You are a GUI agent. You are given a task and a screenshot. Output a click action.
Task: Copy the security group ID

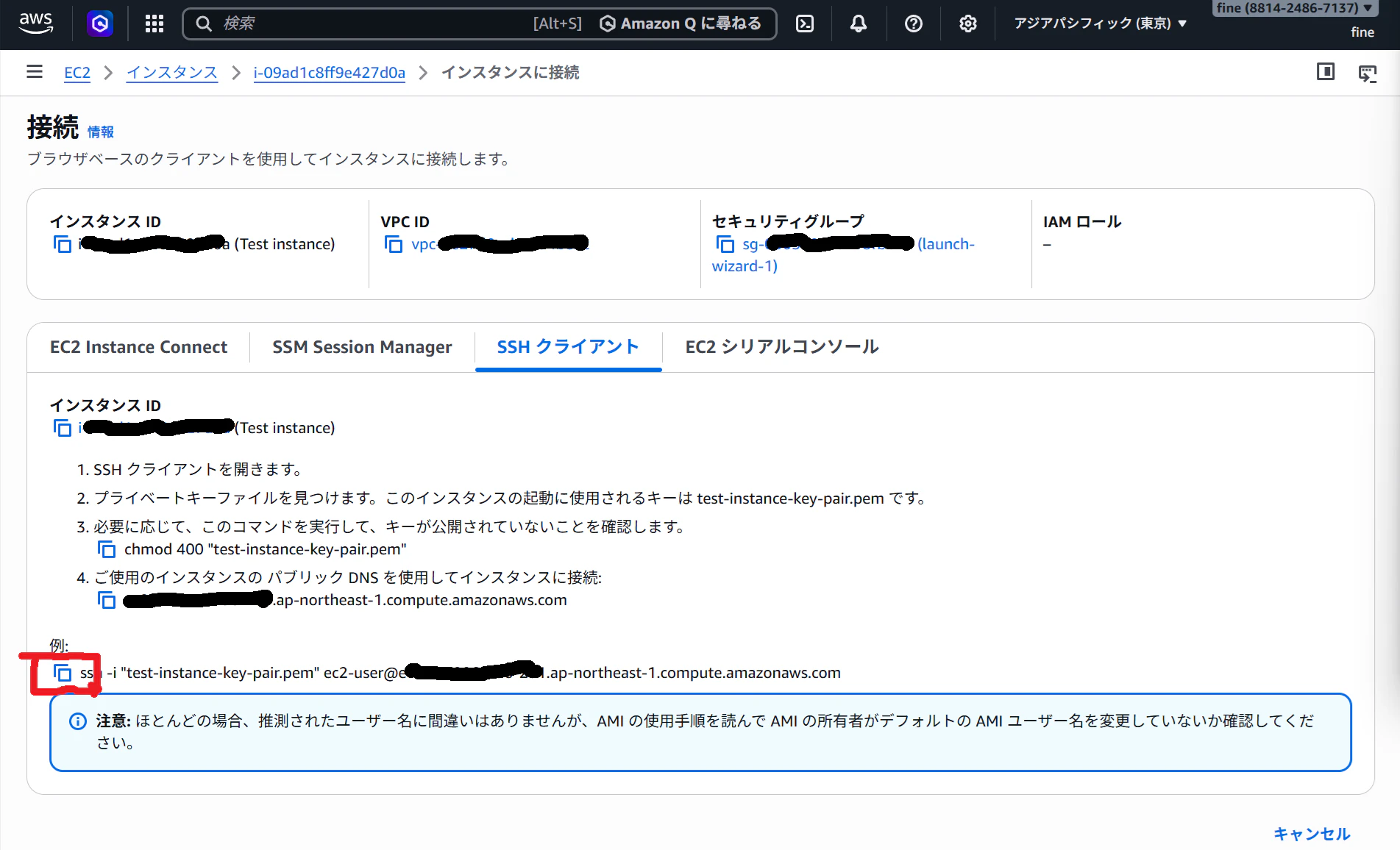click(x=725, y=244)
